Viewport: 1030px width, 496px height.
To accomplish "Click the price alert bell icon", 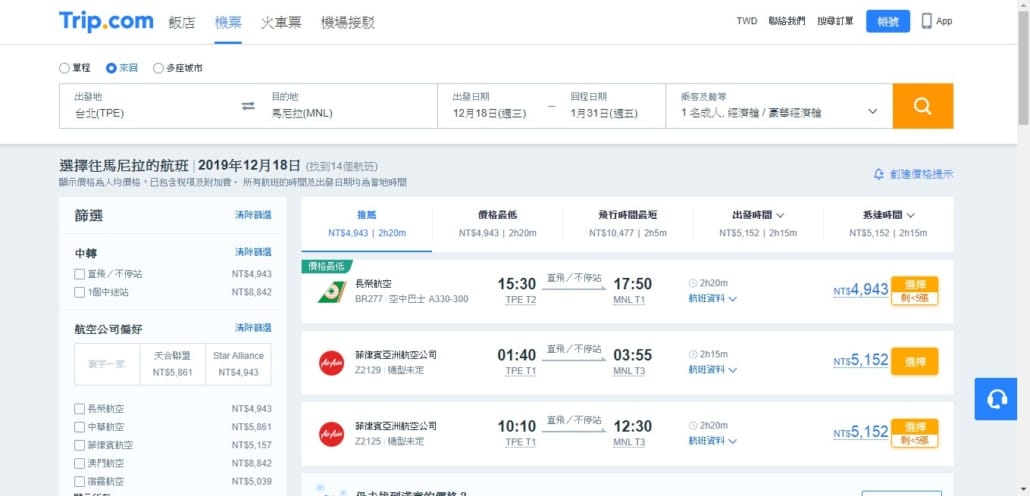I will 878,175.
